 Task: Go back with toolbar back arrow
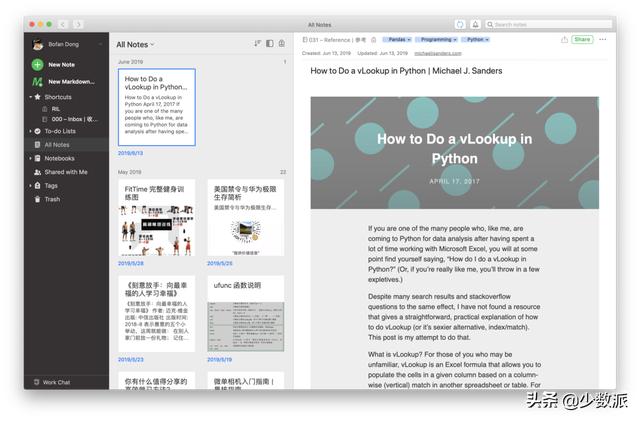click(x=63, y=25)
